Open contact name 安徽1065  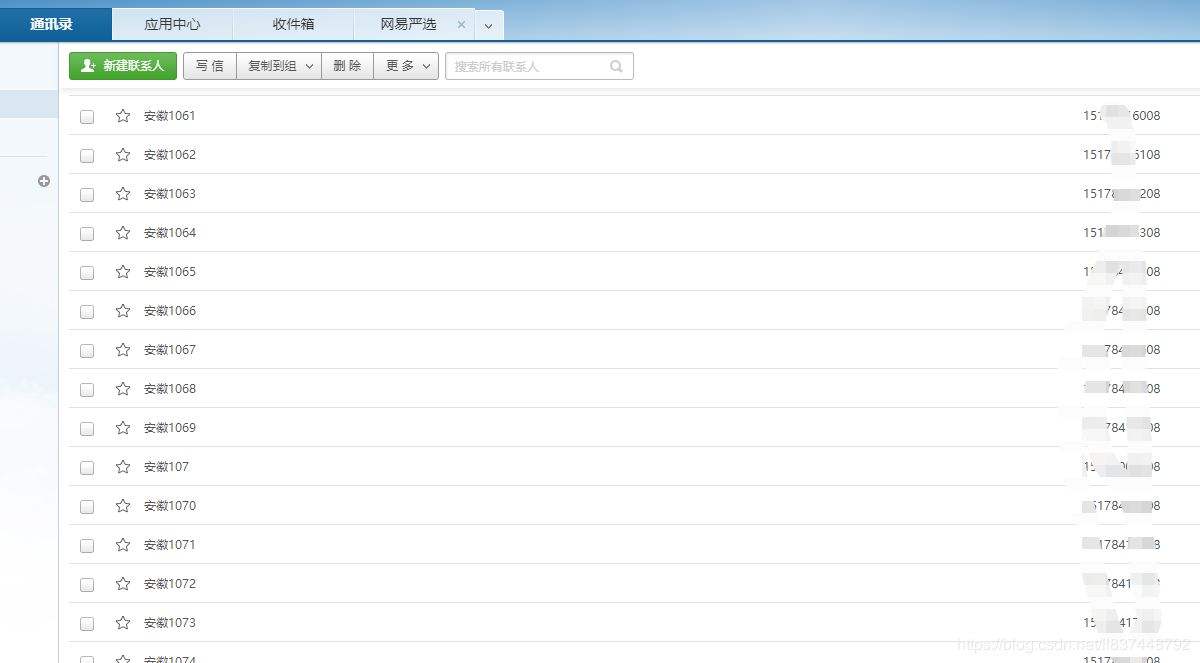coord(170,272)
